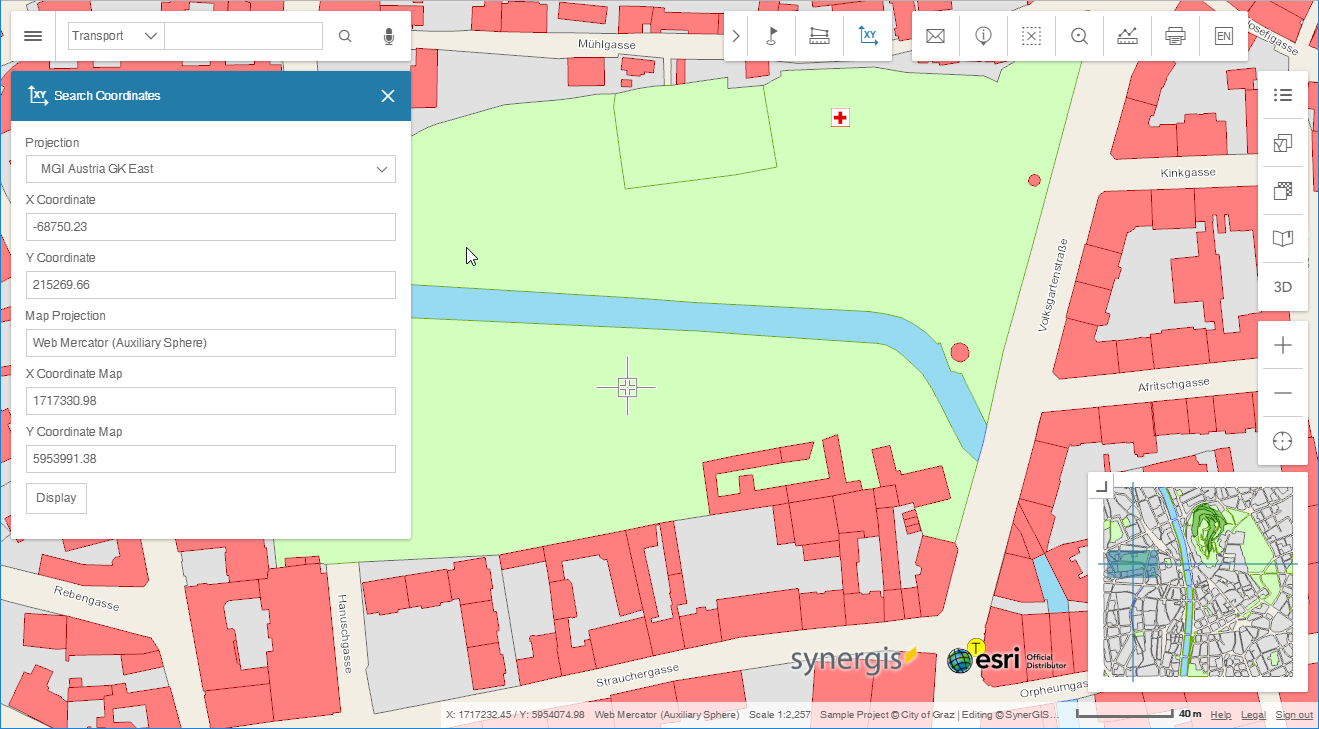This screenshot has width=1319, height=729.
Task: Select the marker placement tool
Action: click(771, 35)
